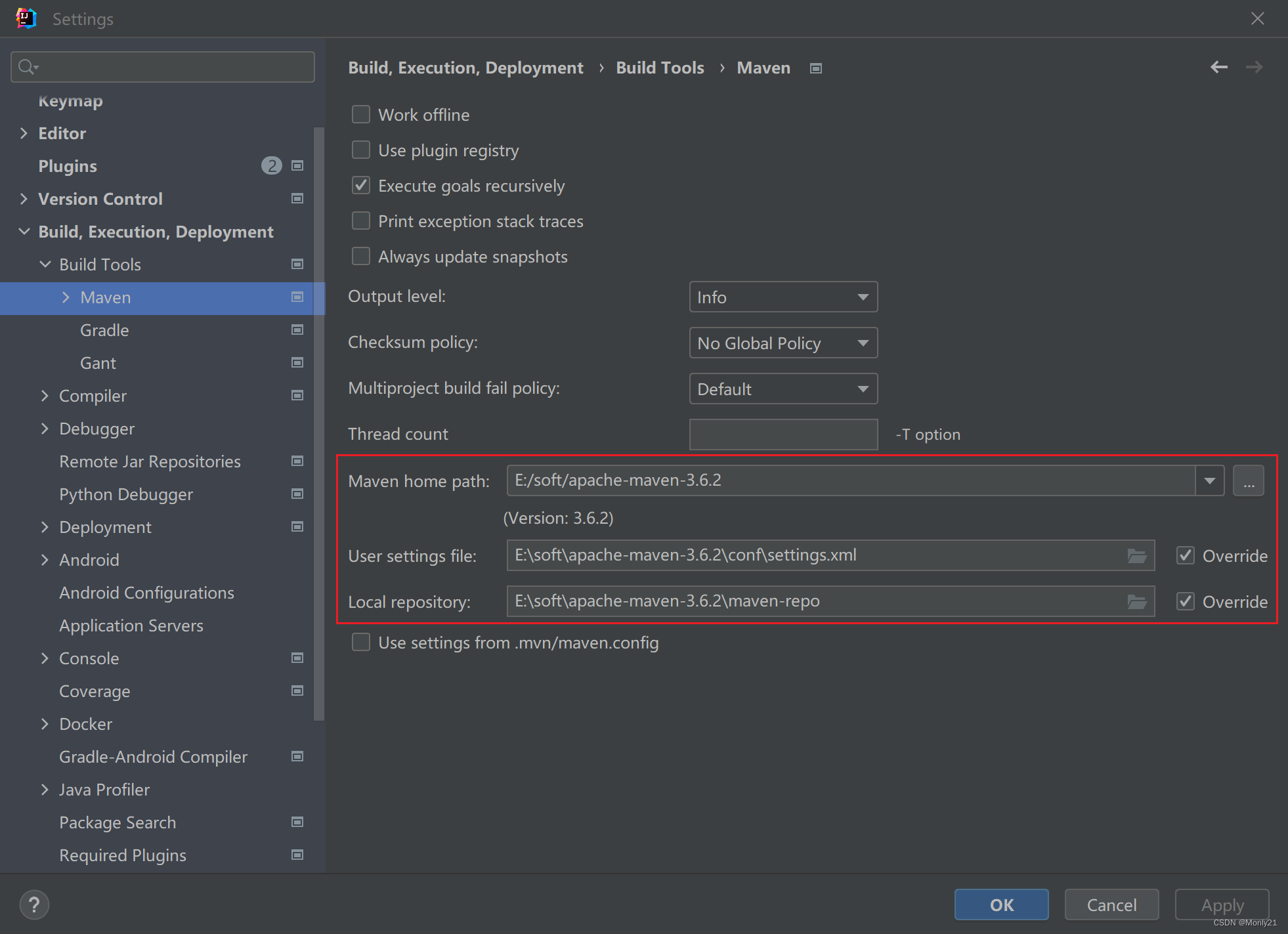The height and width of the screenshot is (934, 1288).
Task: Collapse Build, Execution, Deployment node
Action: point(24,232)
